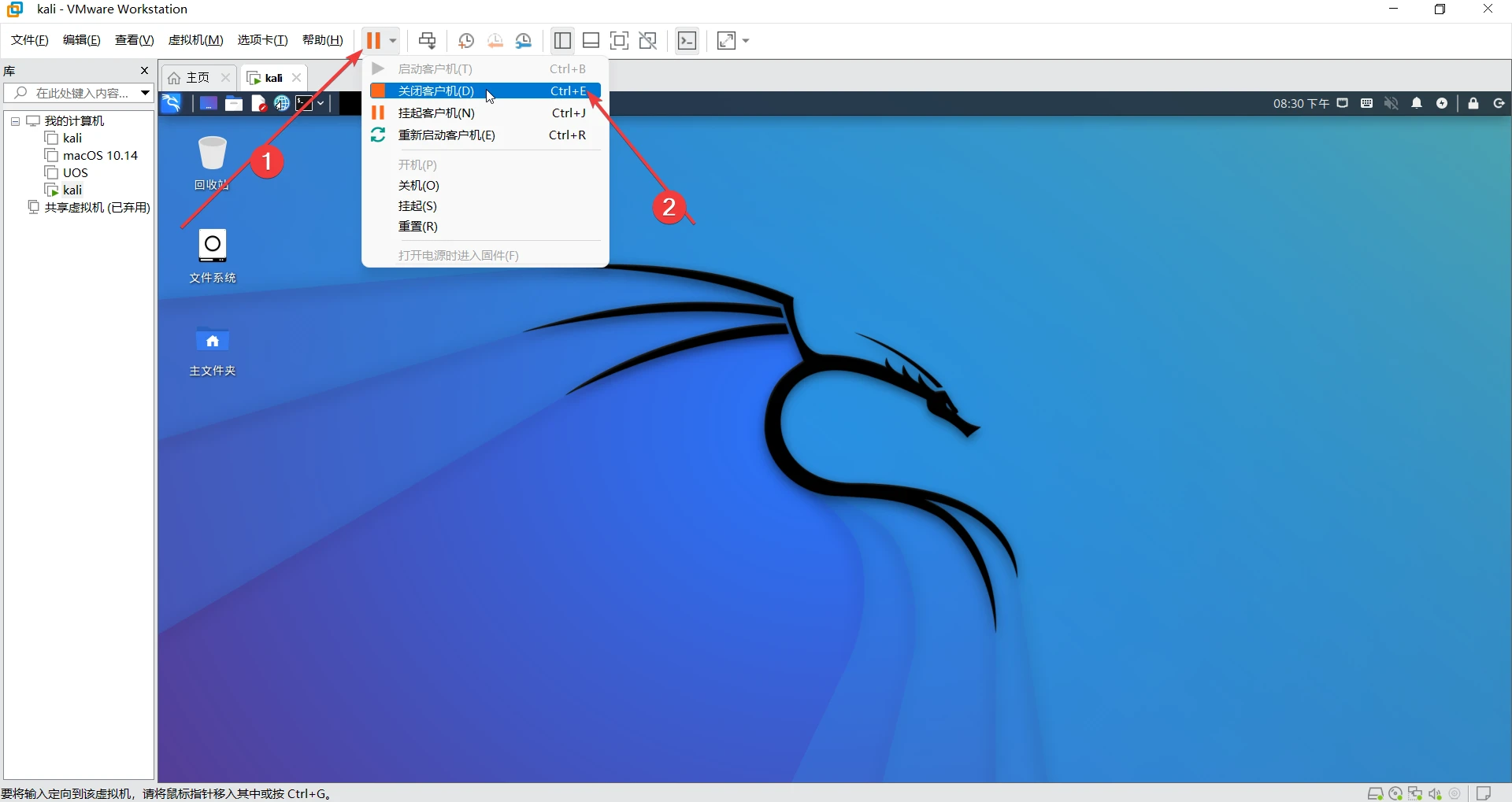Enter full screen mode
Viewport: 1512px width, 802px height.
tap(620, 40)
